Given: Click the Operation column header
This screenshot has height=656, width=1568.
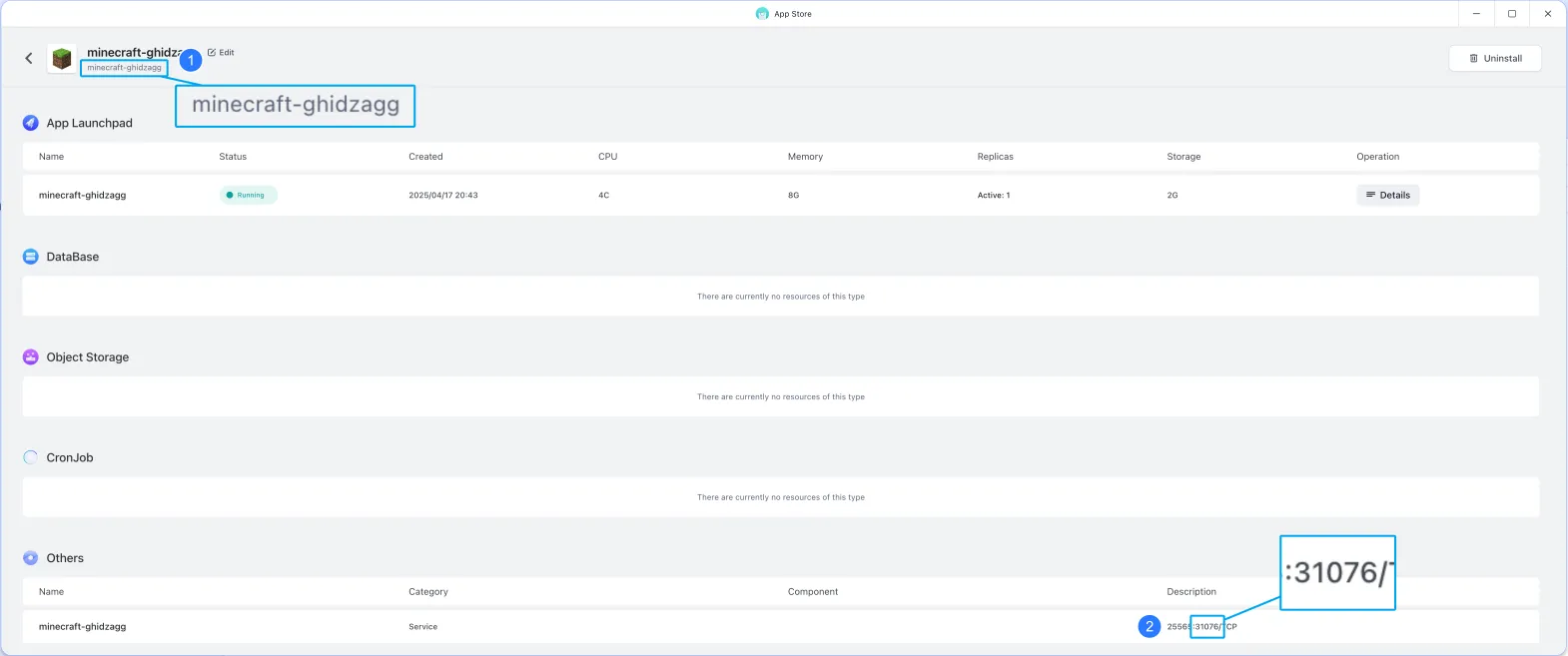Looking at the screenshot, I should (x=1377, y=157).
